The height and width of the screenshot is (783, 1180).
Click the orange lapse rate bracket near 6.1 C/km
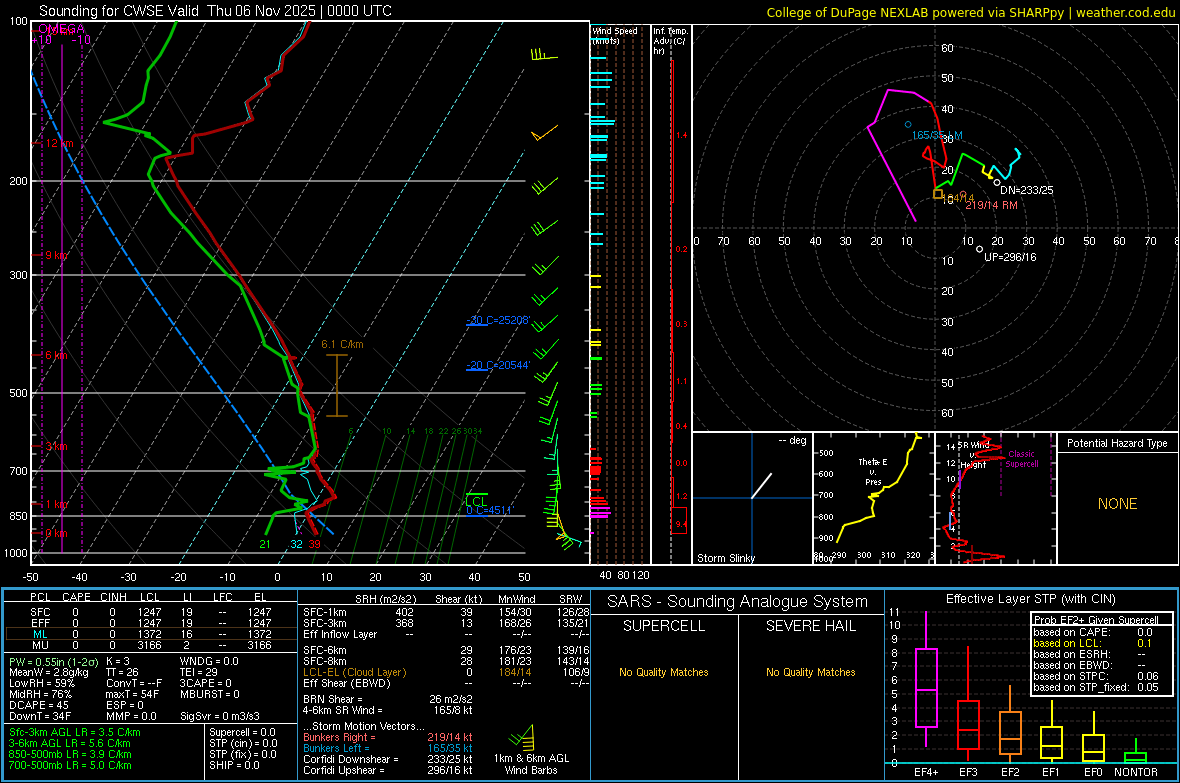(x=336, y=385)
